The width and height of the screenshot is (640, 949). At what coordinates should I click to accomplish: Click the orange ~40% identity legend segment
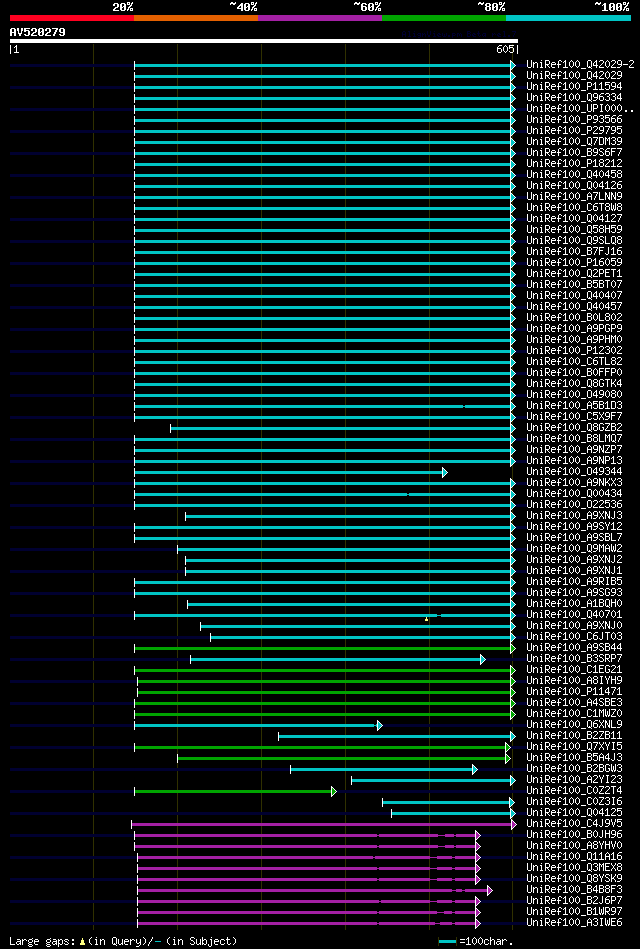(196, 18)
